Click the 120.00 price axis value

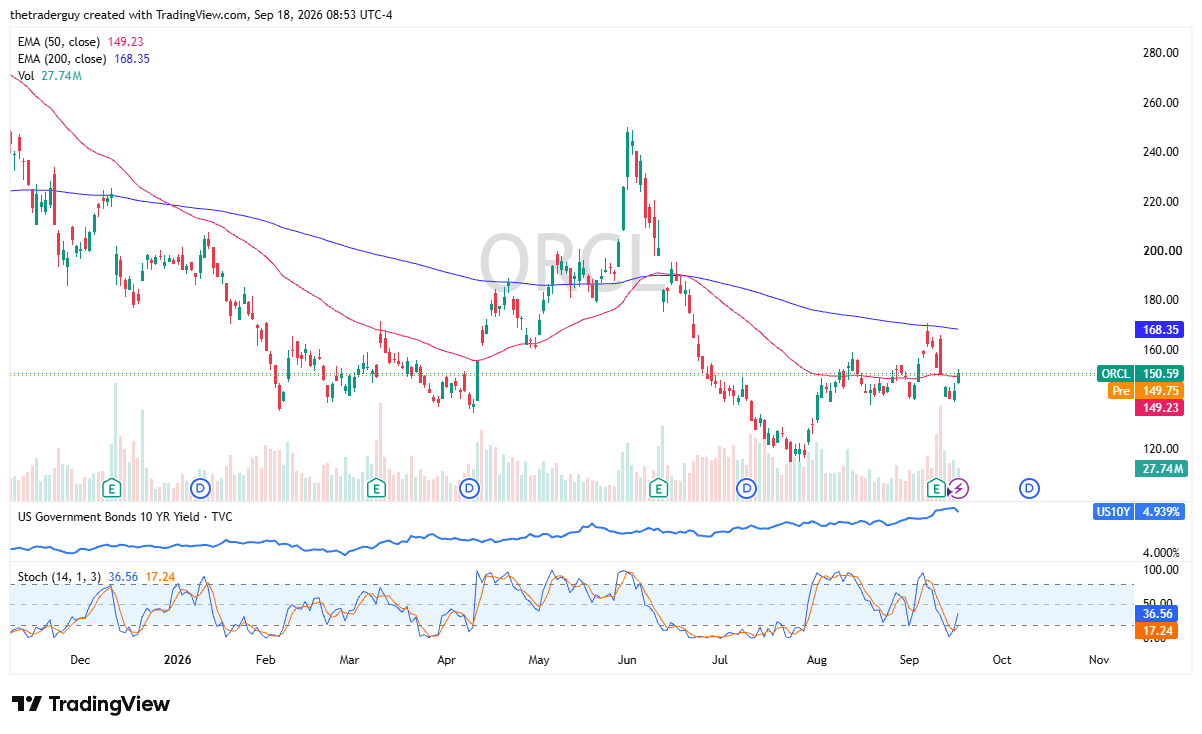tap(1161, 449)
